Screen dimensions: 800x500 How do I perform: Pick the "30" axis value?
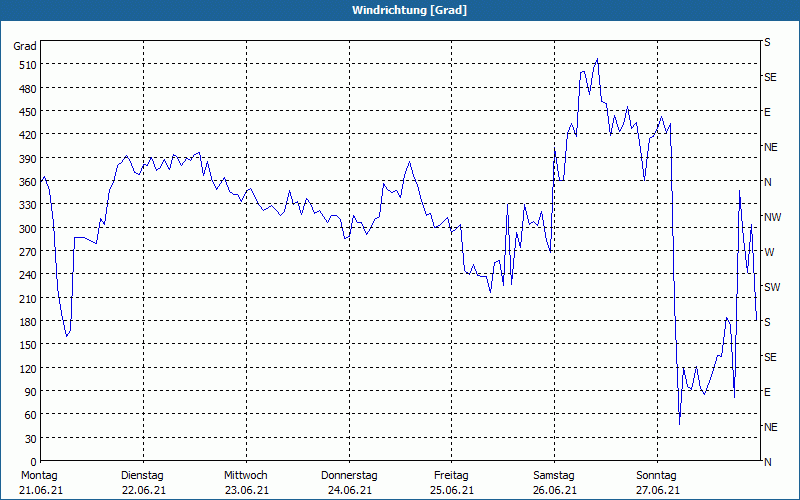31,439
